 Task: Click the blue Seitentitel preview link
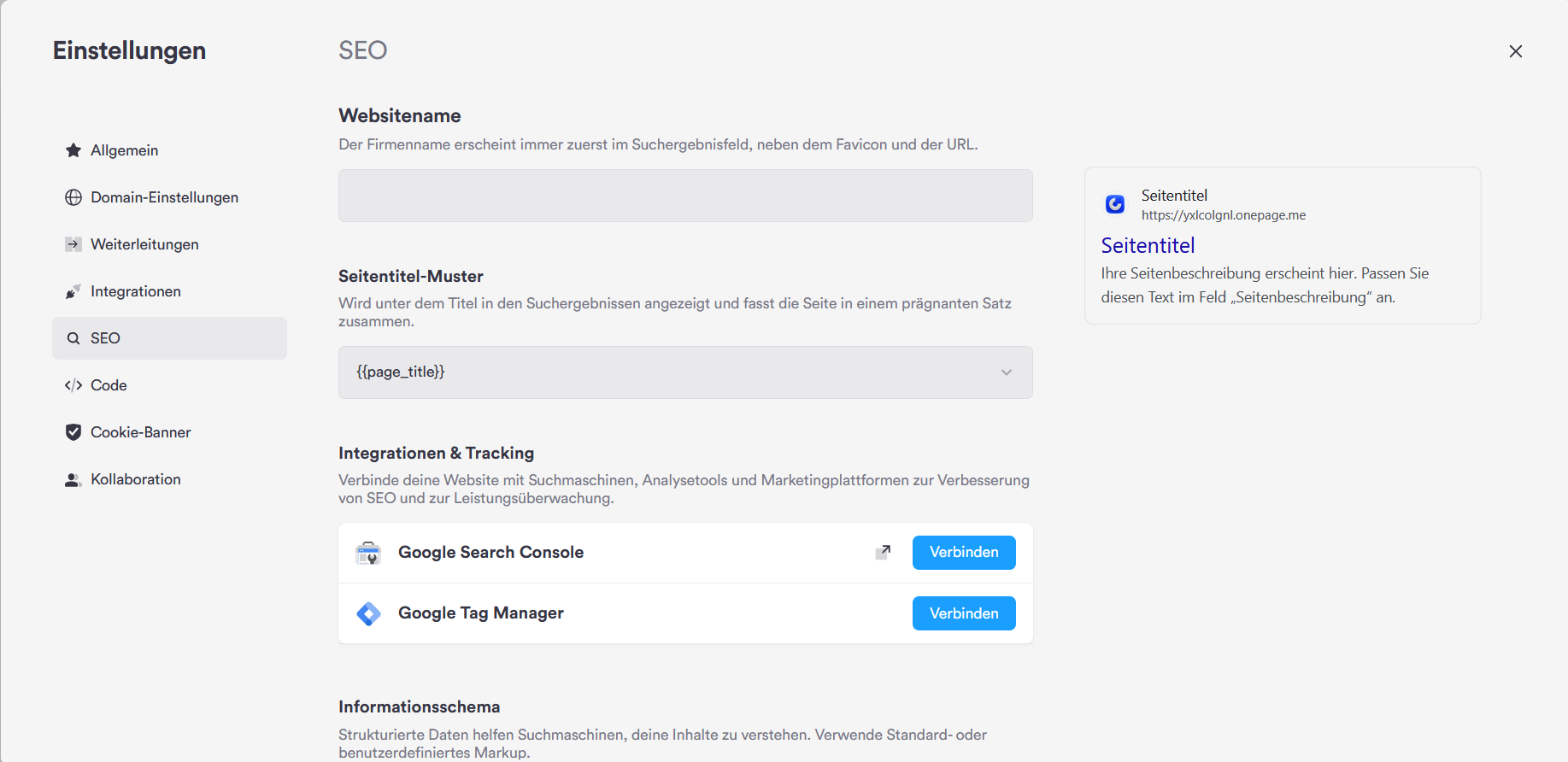click(1148, 246)
